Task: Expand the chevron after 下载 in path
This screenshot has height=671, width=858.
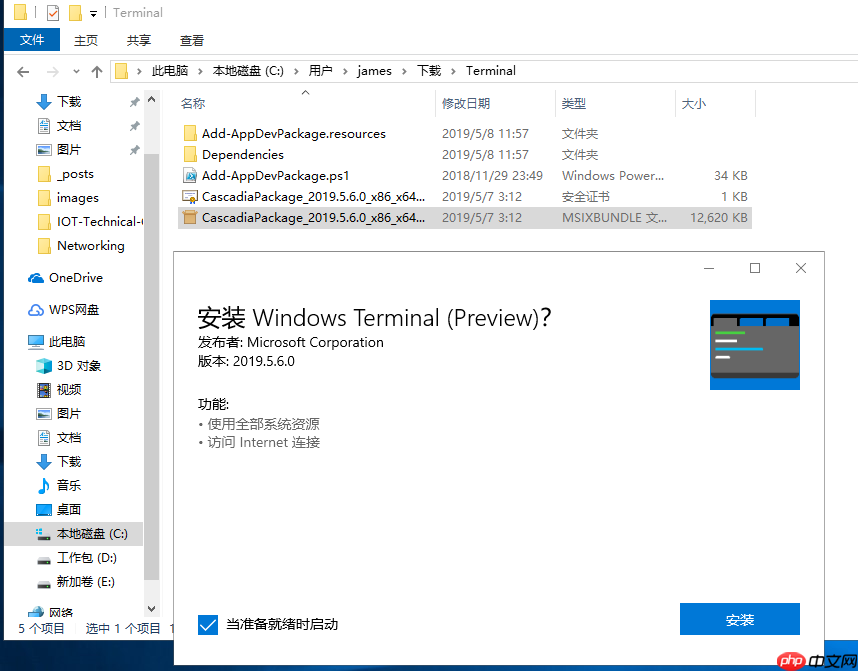Action: coord(454,71)
